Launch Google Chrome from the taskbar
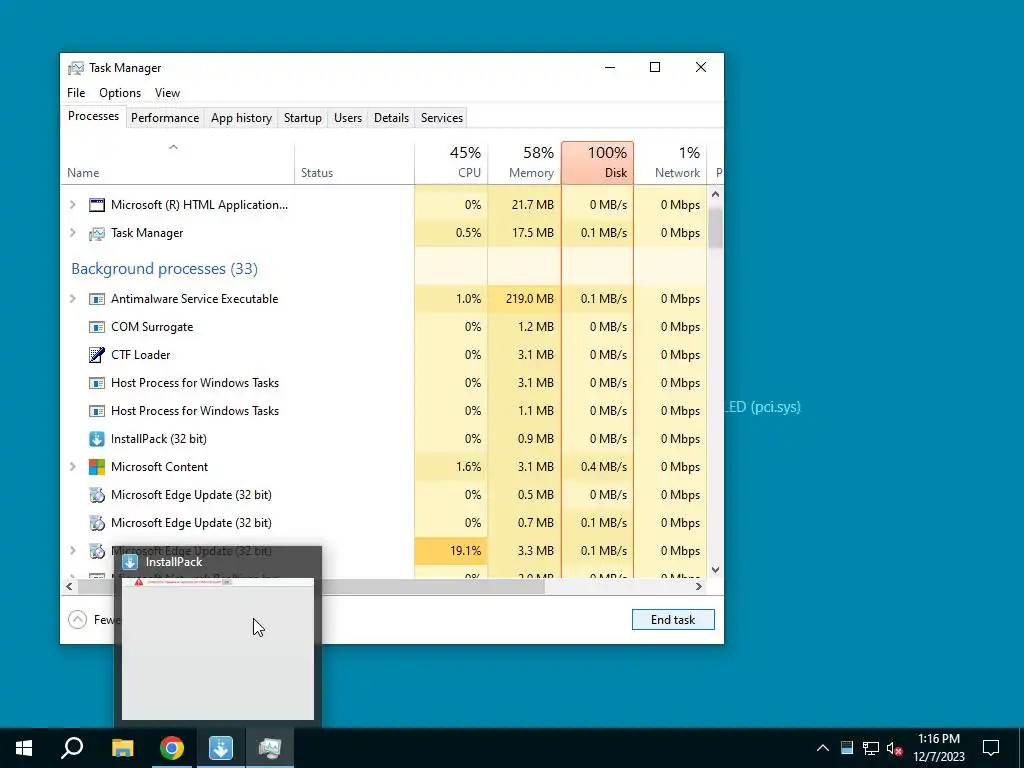The image size is (1024, 768). point(172,748)
